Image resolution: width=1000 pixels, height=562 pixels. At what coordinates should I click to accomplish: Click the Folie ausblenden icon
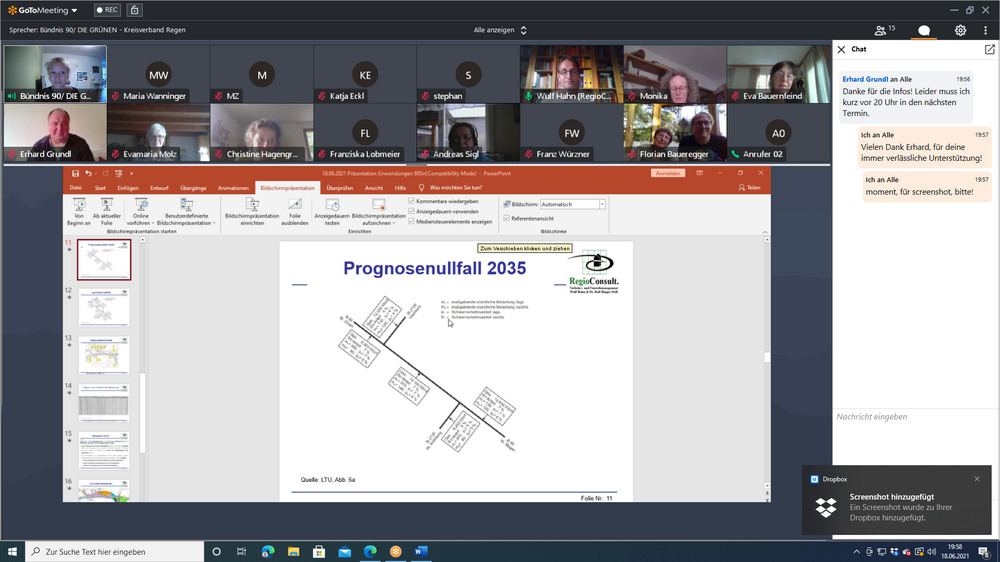(294, 205)
